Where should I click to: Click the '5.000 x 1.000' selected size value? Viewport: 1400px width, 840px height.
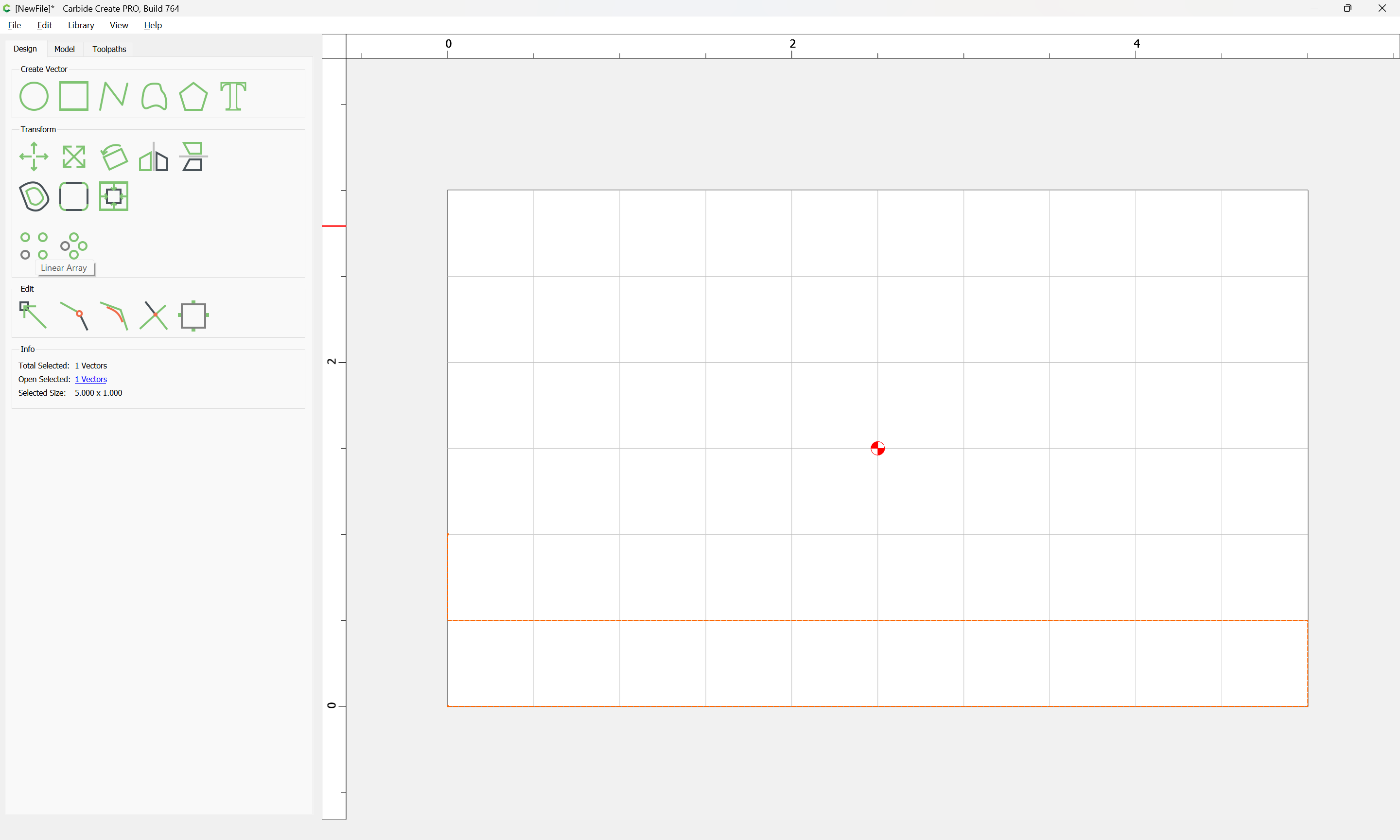tap(99, 393)
